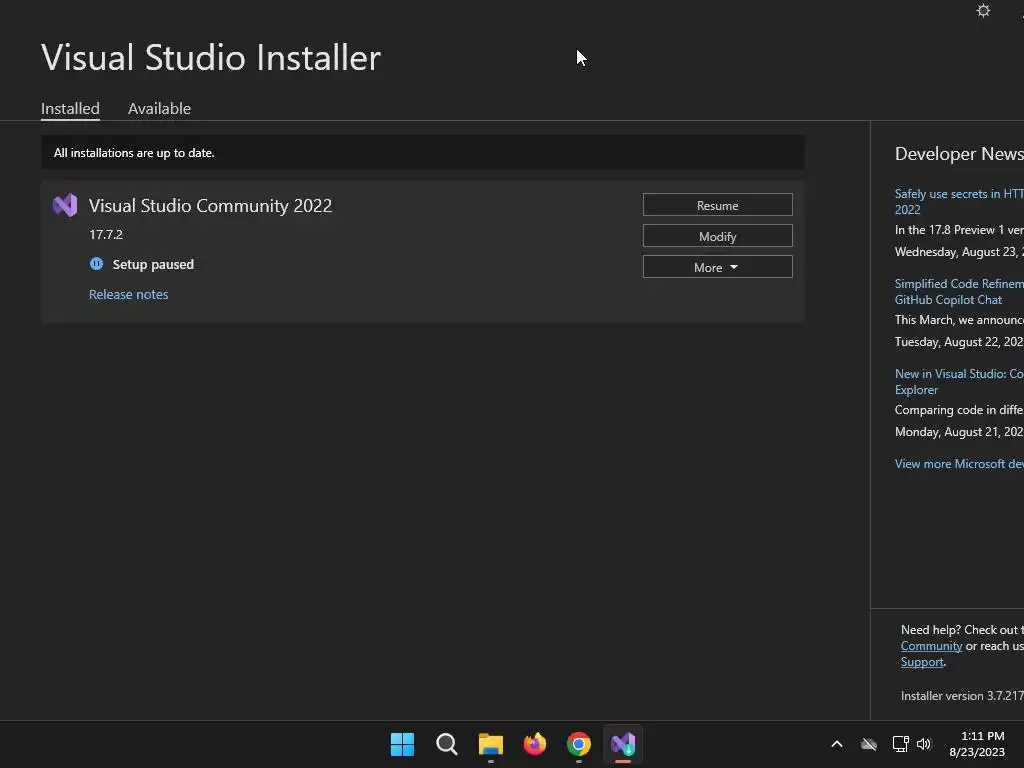The height and width of the screenshot is (768, 1024).
Task: Click the 'Wednesday, August 23' date text
Action: click(x=959, y=252)
